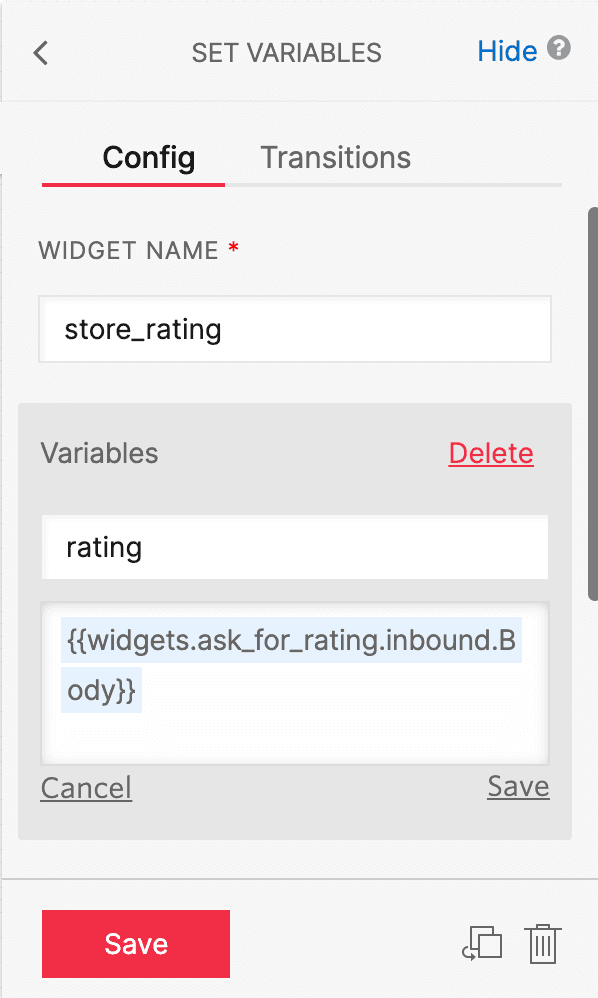This screenshot has height=998, width=598.
Task: Duplicate the widget using the copy icon
Action: click(x=482, y=943)
